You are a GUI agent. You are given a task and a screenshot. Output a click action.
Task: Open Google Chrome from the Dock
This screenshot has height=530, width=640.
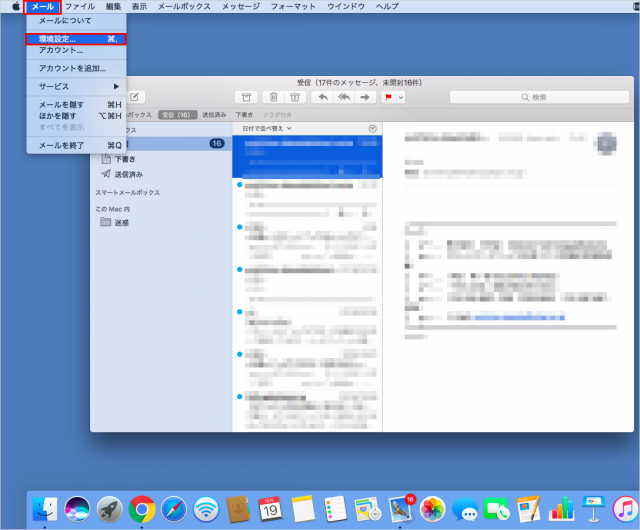click(x=141, y=509)
